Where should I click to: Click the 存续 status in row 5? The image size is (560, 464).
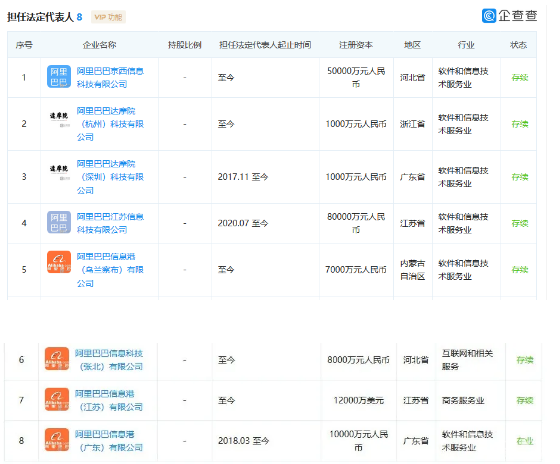[520, 270]
